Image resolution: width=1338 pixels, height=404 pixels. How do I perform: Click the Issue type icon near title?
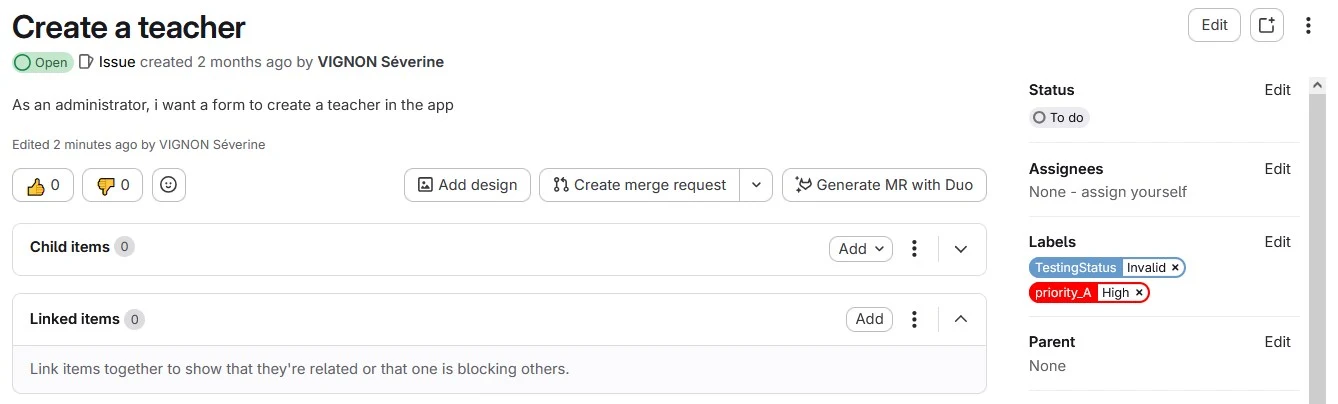[x=87, y=62]
